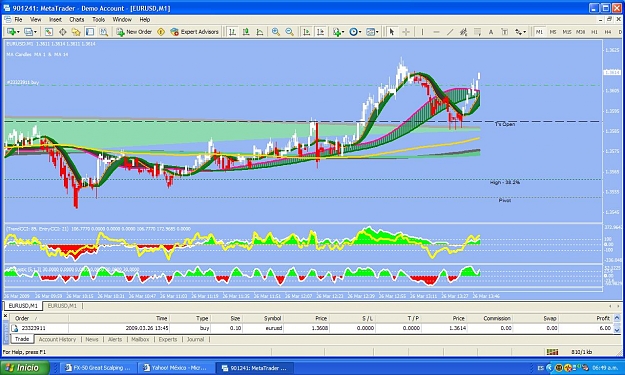Switch to bar chart mode
This screenshot has width=625, height=375.
pyautogui.click(x=232, y=32)
